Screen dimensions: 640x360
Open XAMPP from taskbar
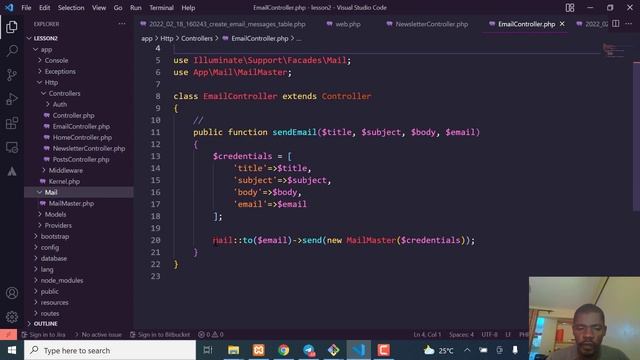pos(258,350)
